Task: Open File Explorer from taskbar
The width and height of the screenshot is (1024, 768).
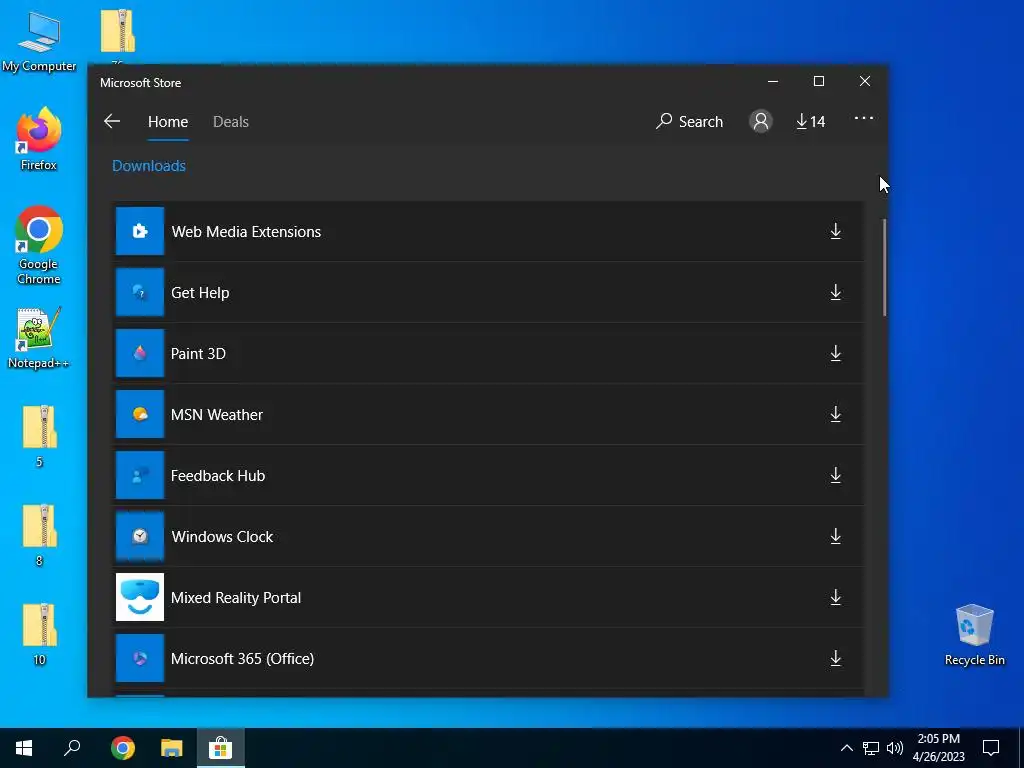Action: [172, 748]
